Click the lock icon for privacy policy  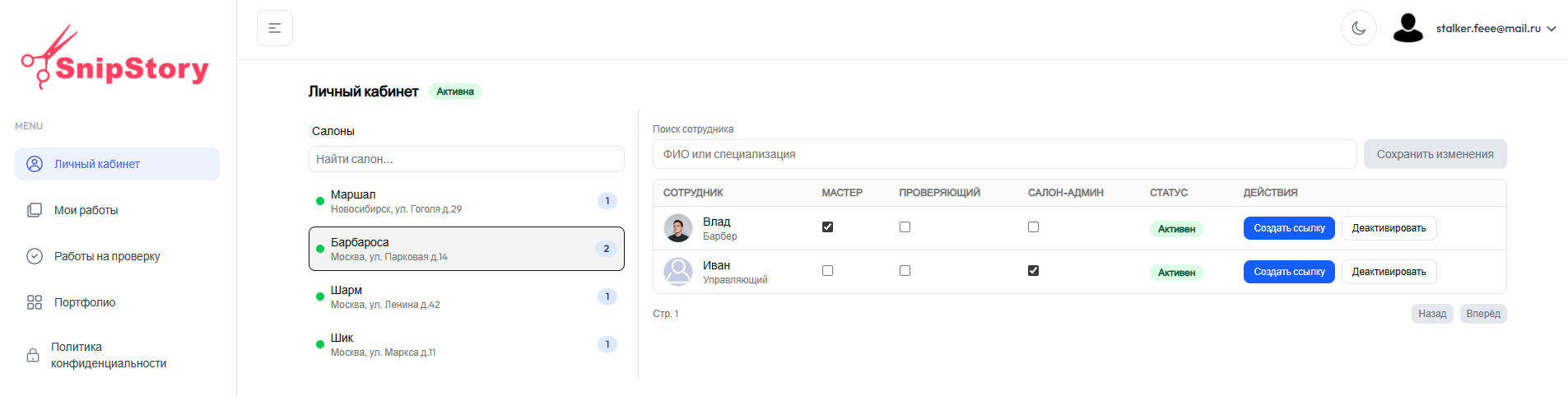33,355
